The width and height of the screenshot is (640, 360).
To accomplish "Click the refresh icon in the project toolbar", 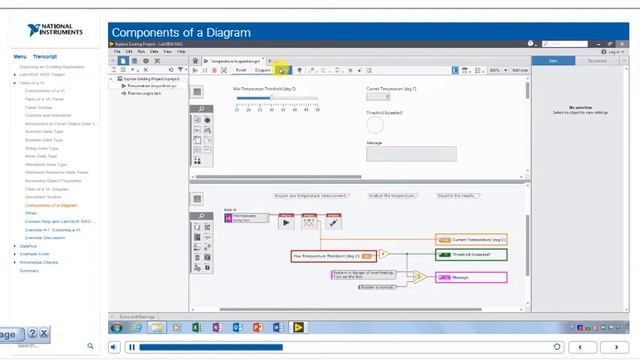I will click(x=171, y=70).
